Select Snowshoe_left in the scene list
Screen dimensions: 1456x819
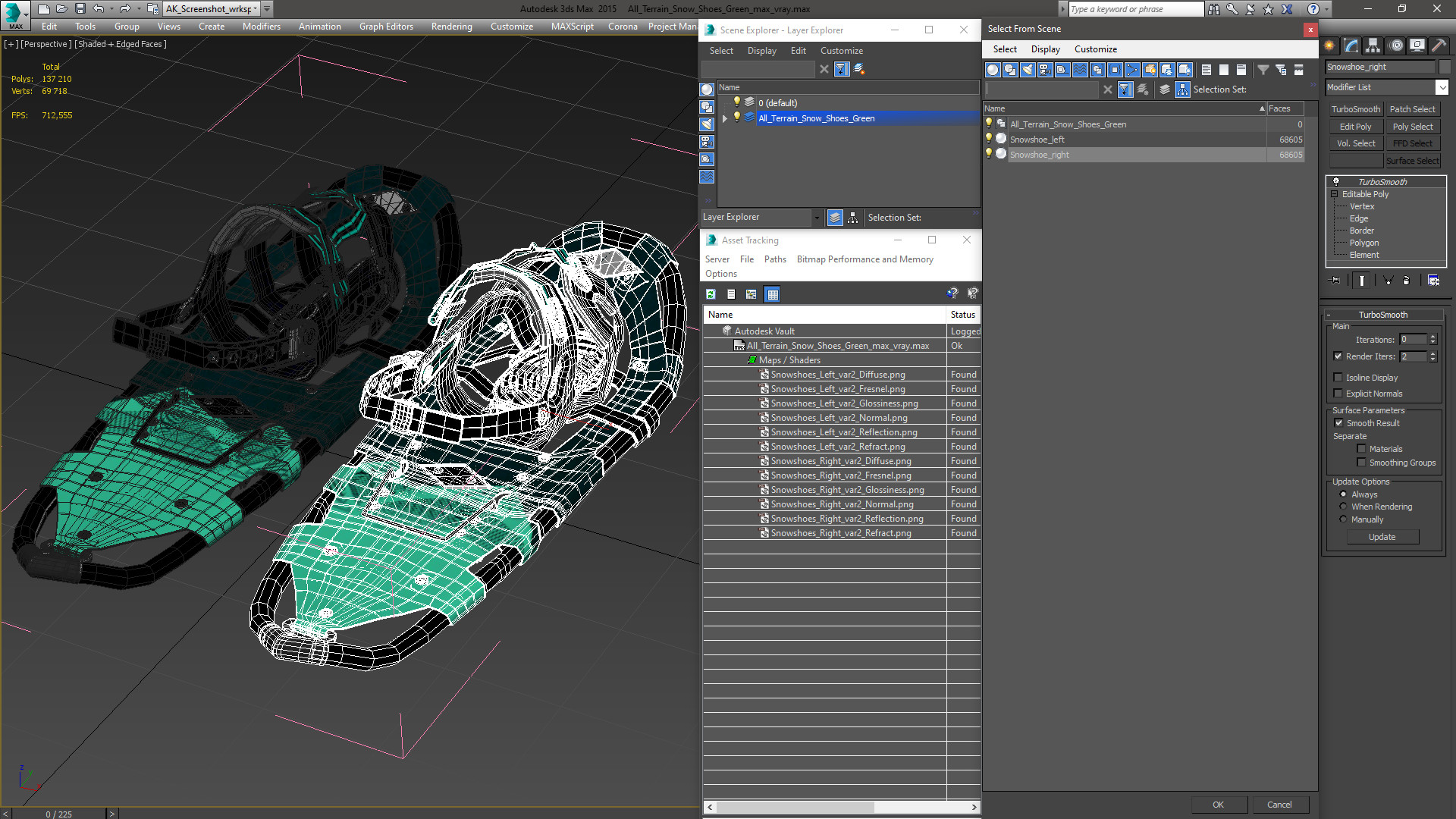pos(1037,140)
